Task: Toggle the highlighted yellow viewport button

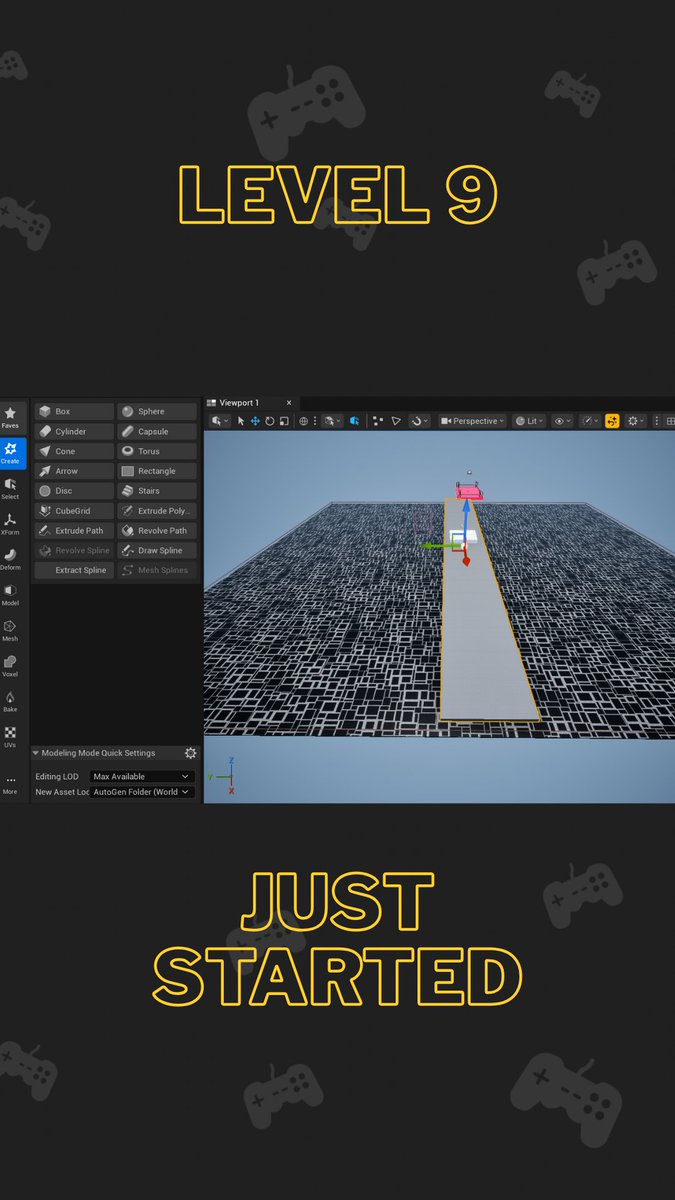Action: tap(612, 421)
